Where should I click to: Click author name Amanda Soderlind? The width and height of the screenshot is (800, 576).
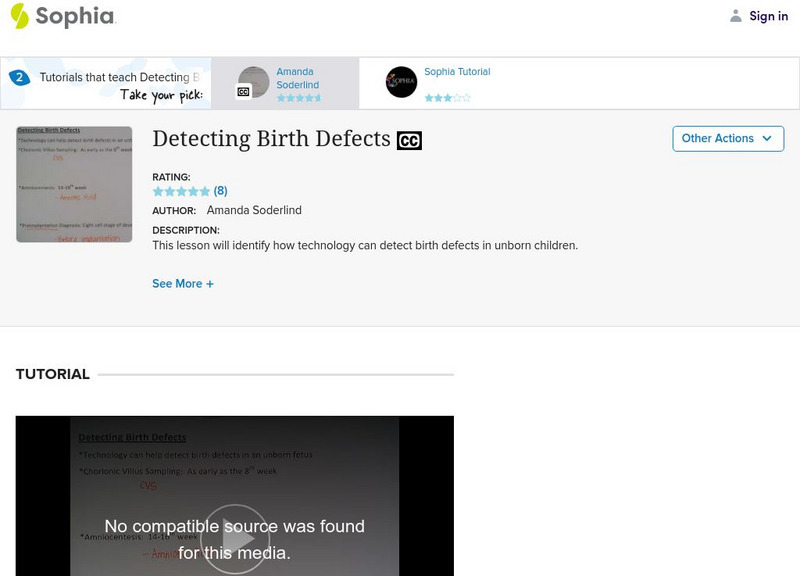[254, 210]
